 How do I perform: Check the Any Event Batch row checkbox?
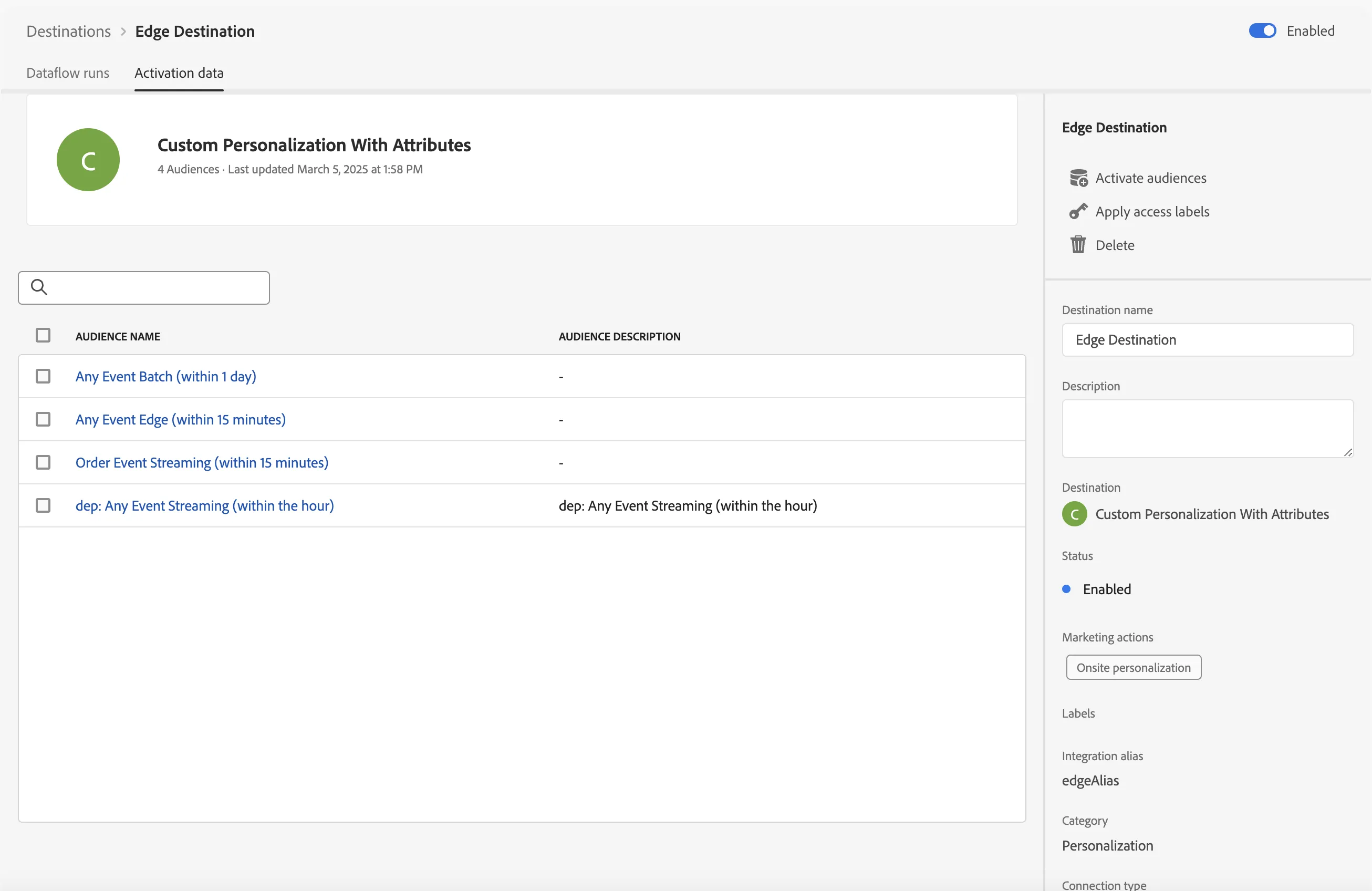tap(43, 377)
